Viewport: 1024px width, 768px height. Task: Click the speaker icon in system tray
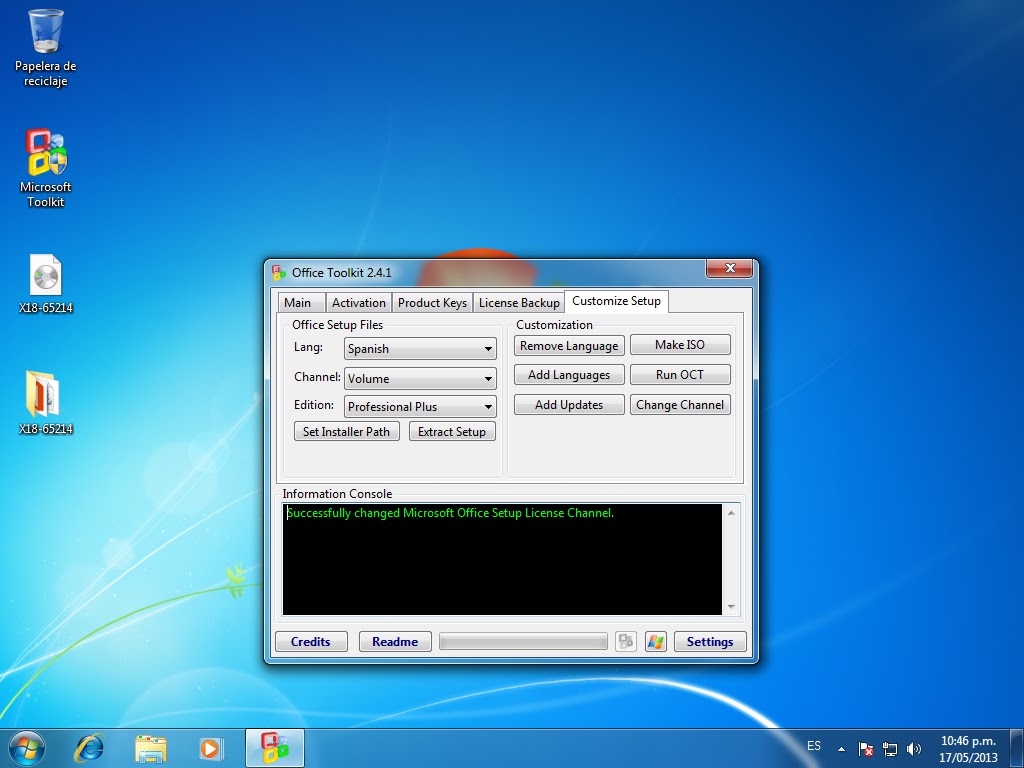[x=913, y=747]
